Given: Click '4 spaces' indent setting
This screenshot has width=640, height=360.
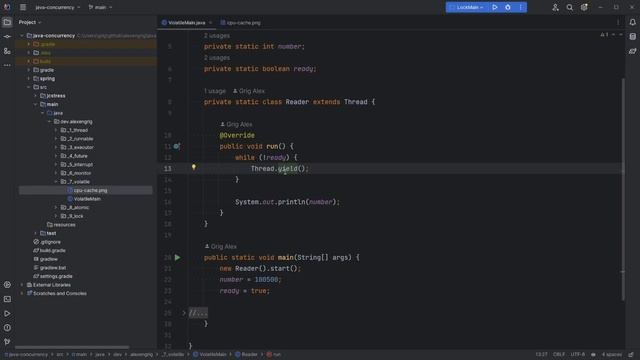Looking at the screenshot, I should 612,354.
